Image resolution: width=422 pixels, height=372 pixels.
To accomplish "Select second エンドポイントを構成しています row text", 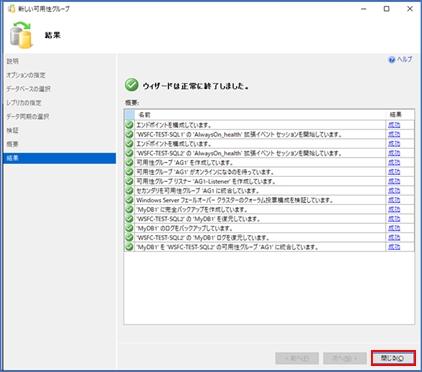I will pyautogui.click(x=174, y=144).
